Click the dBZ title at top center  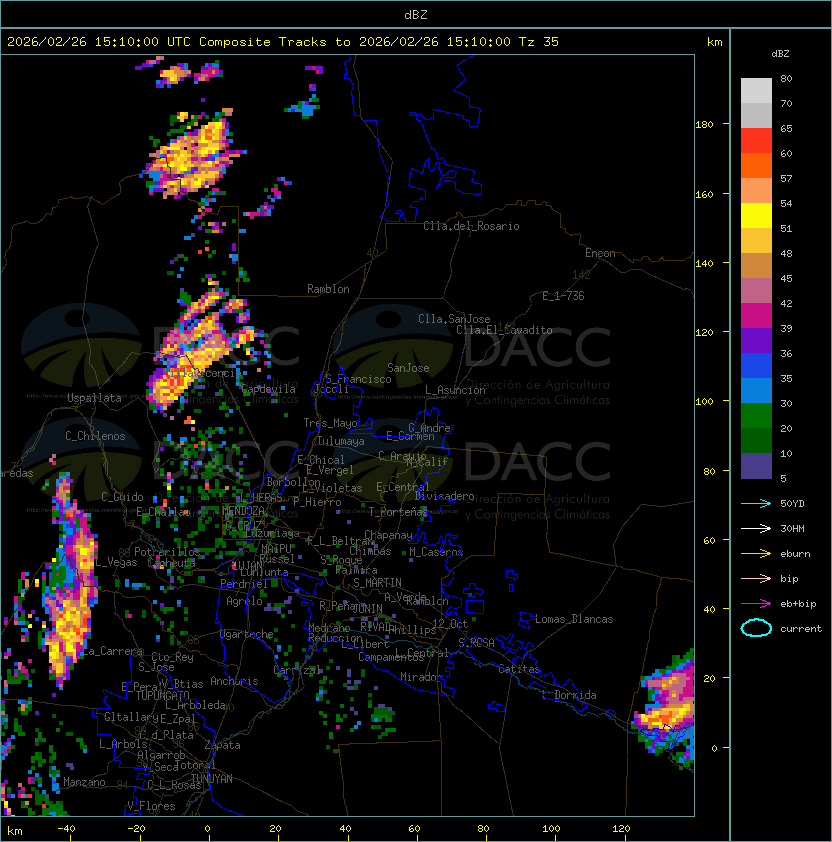point(416,14)
